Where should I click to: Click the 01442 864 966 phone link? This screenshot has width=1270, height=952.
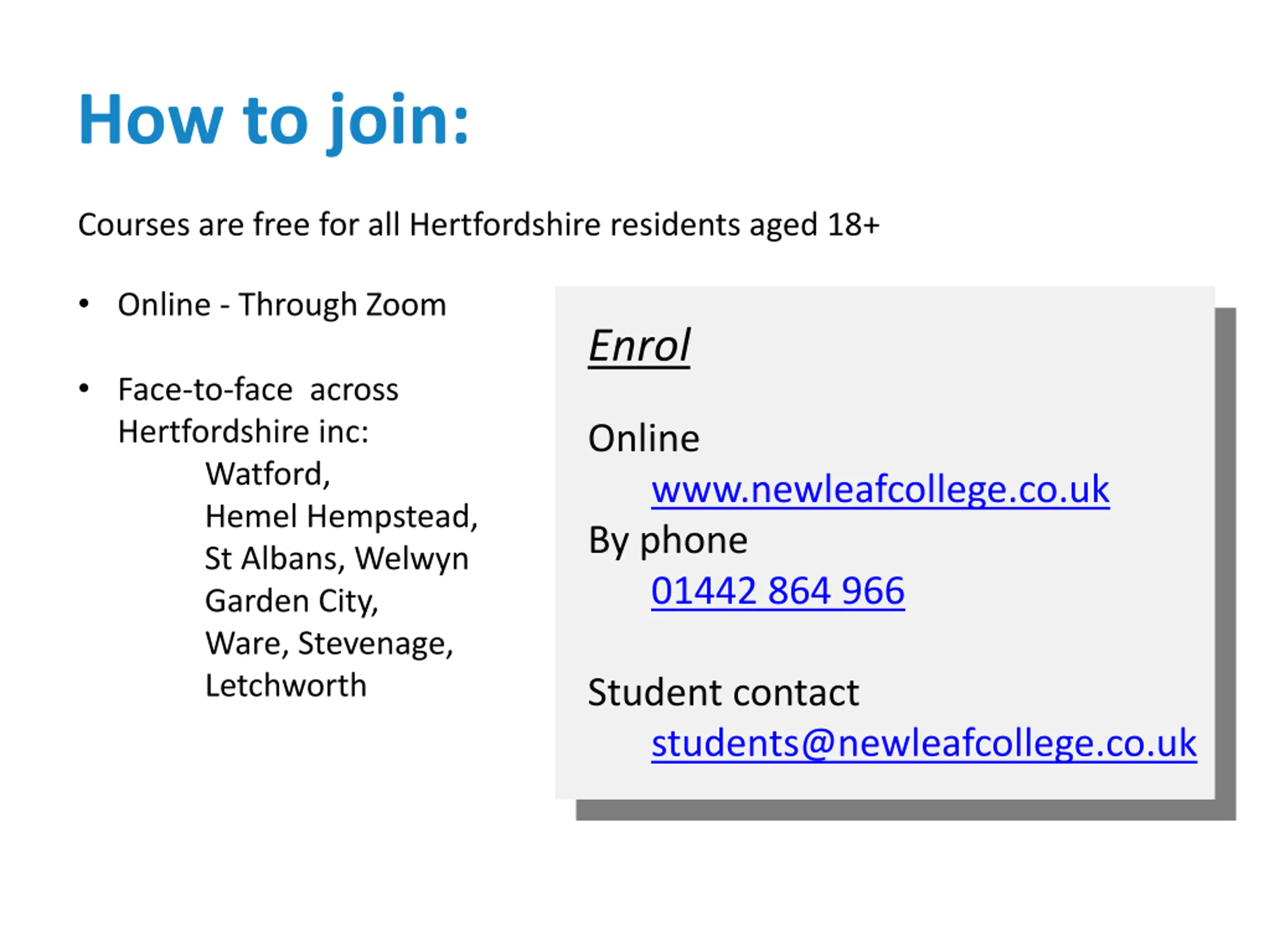[777, 591]
